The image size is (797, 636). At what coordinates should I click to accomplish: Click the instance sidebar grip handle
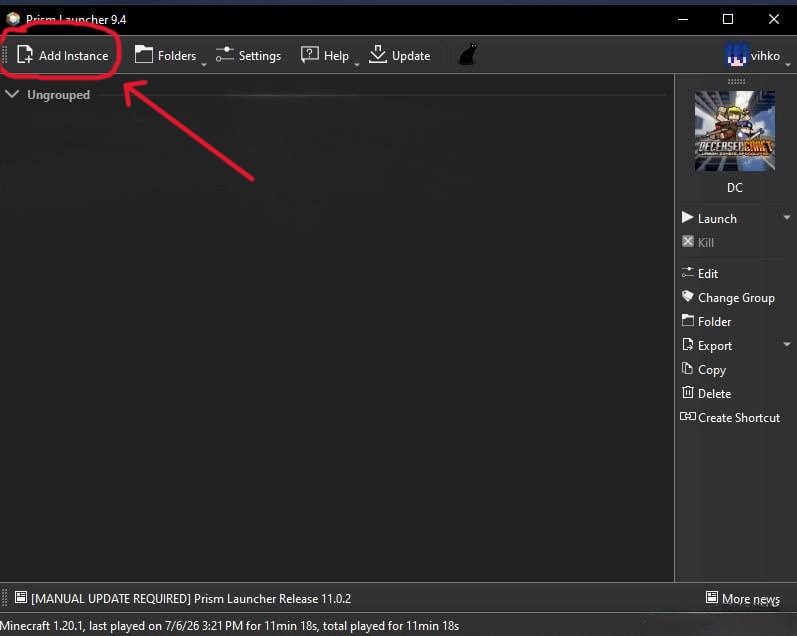click(736, 81)
